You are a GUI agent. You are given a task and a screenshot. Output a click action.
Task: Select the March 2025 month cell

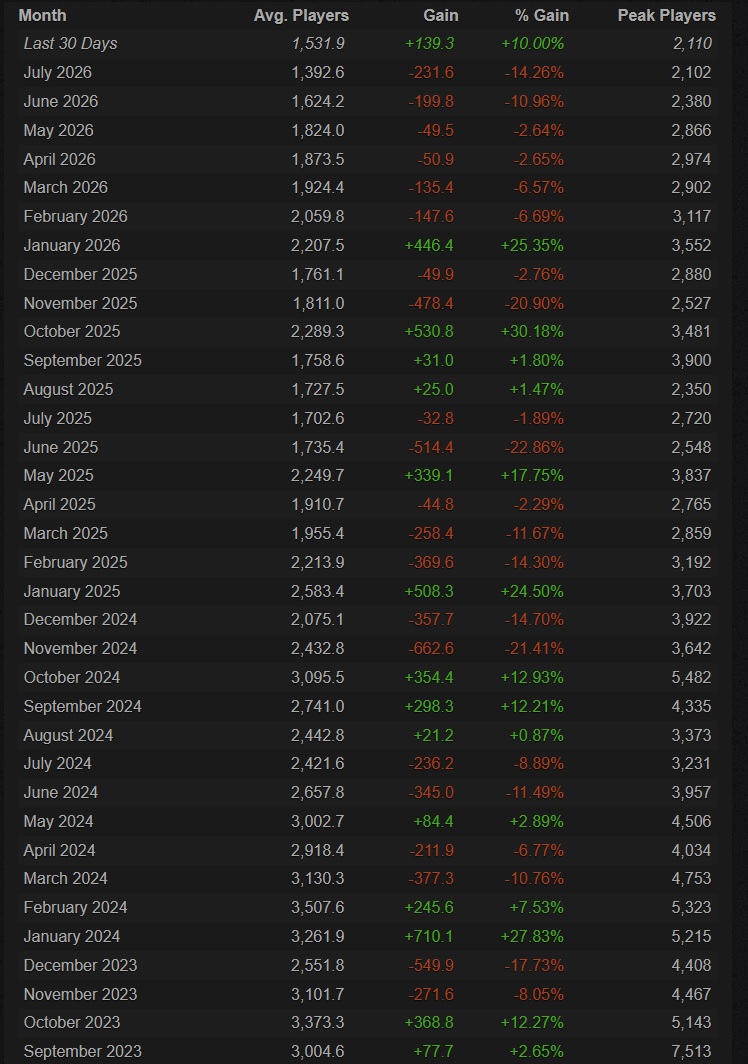point(66,533)
